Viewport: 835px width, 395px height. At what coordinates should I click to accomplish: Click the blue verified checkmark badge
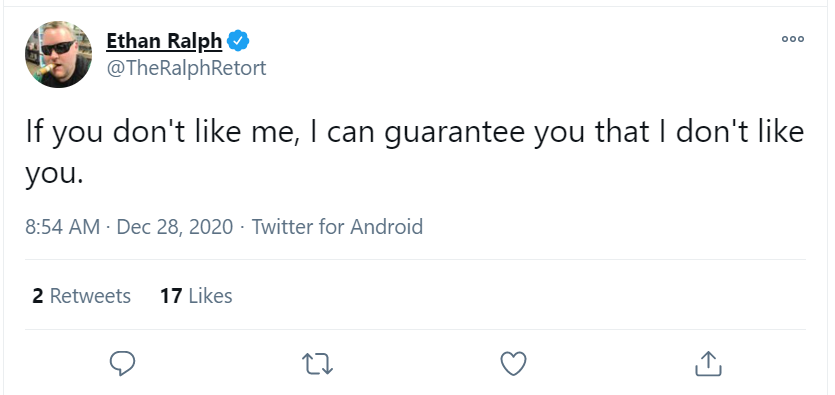pyautogui.click(x=238, y=41)
